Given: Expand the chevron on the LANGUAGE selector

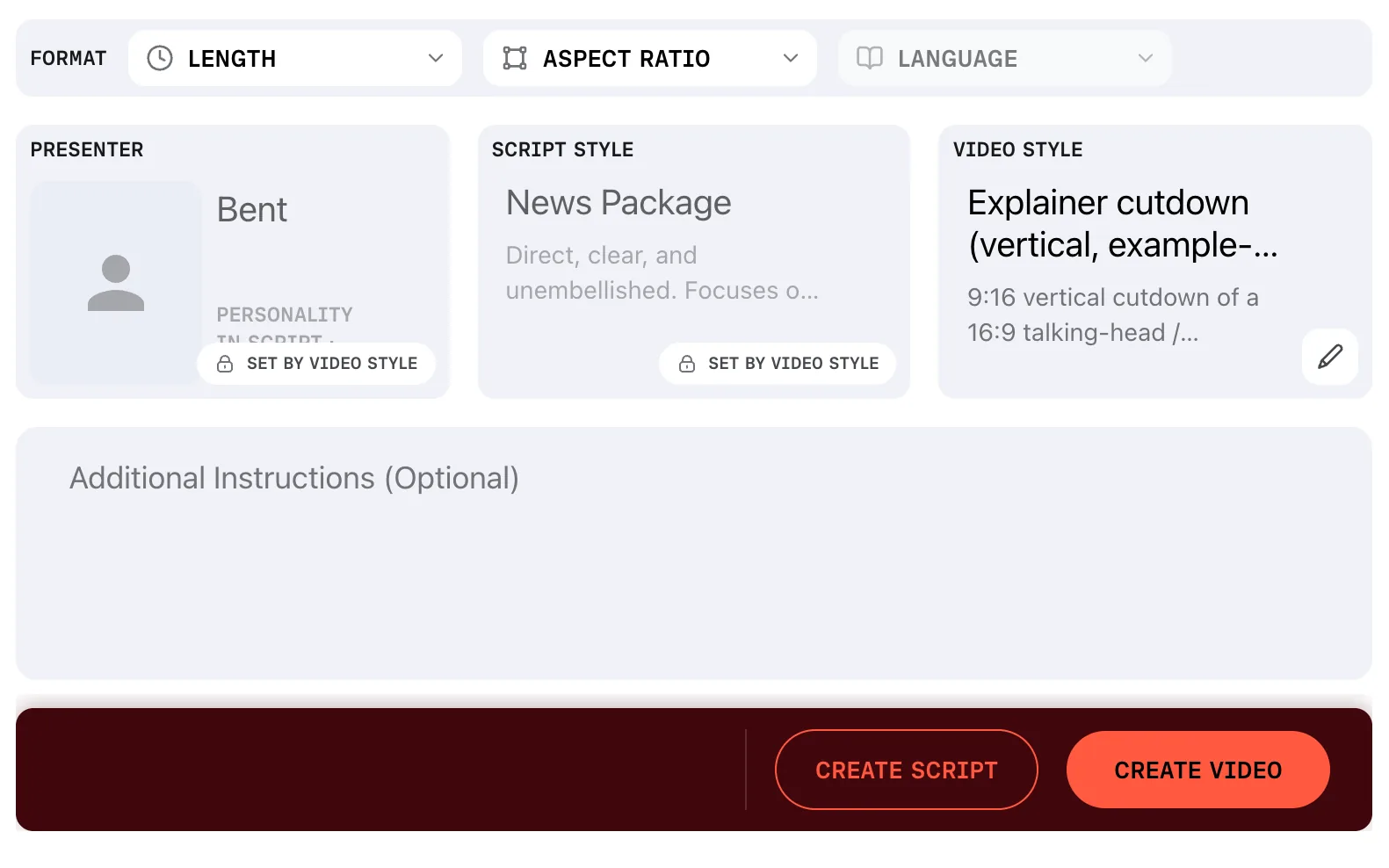Looking at the screenshot, I should click(1146, 58).
